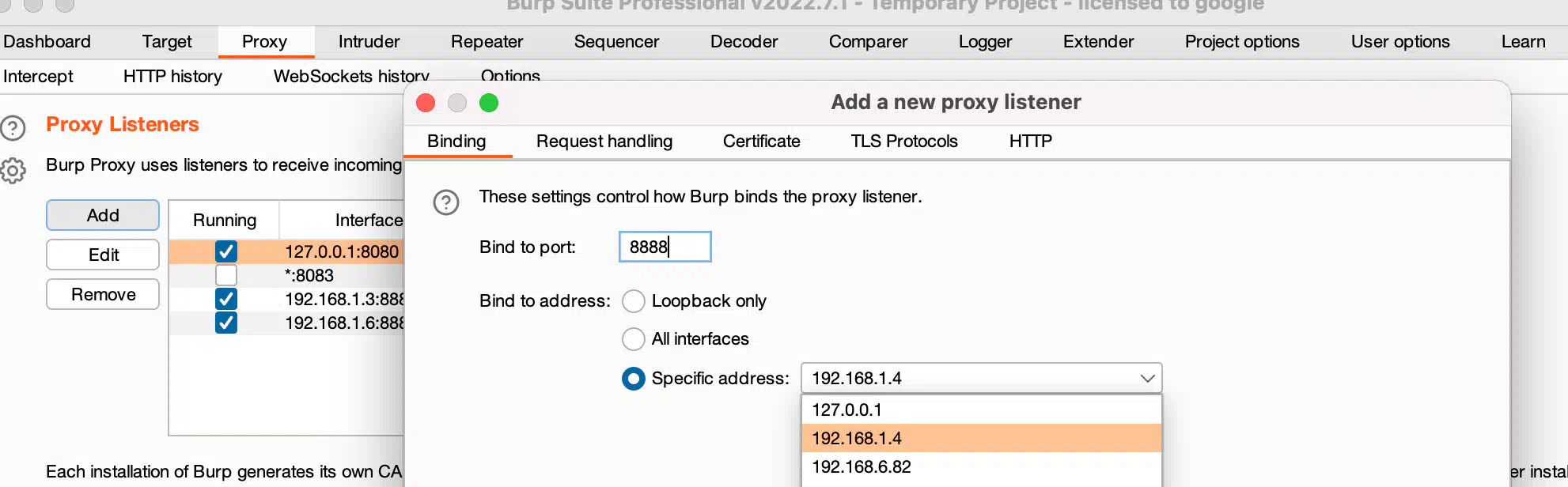
Task: Open the TLS Protocols tab
Action: (904, 142)
